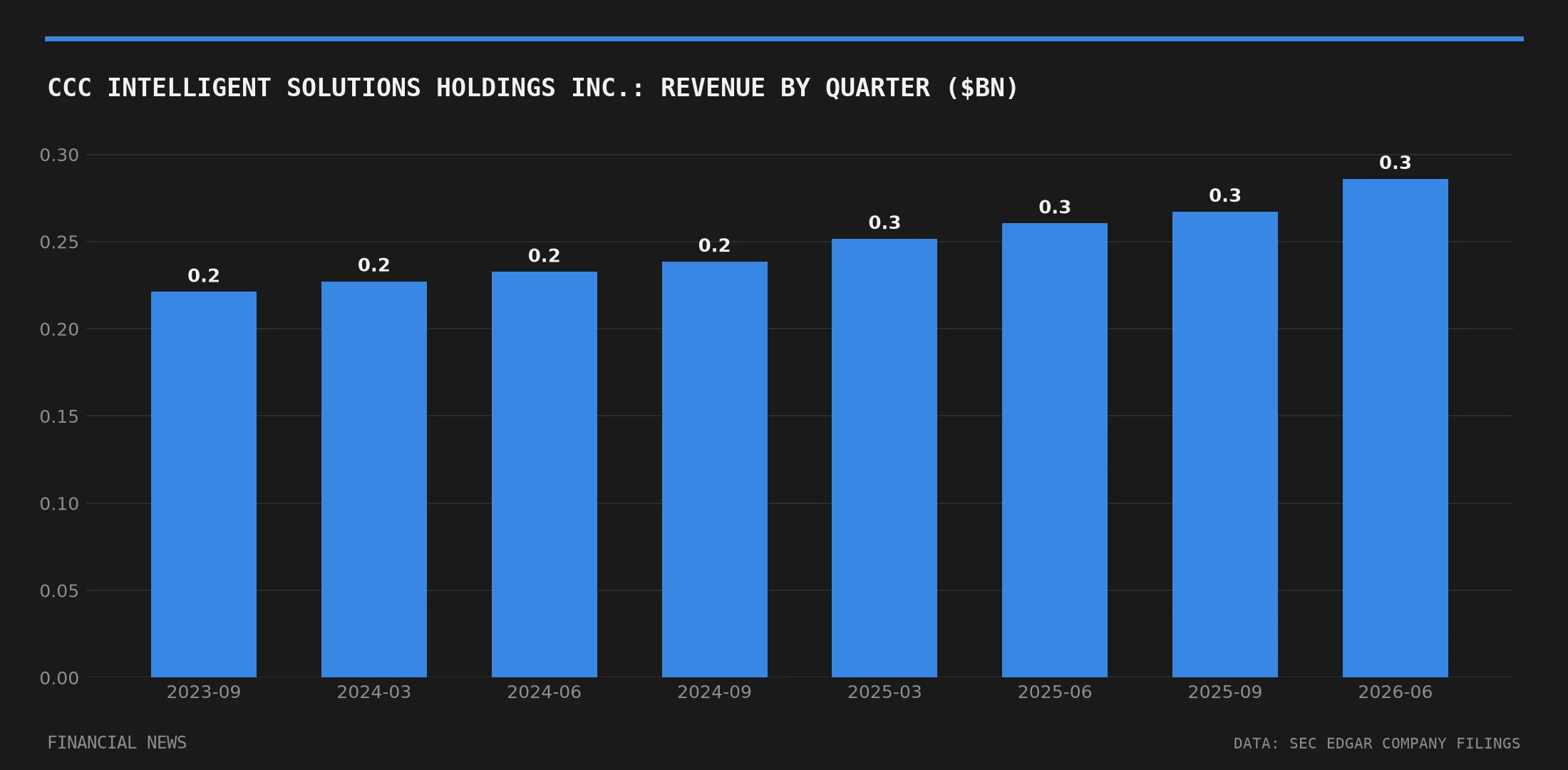Click the 0.30 y-axis tick label
1568x770 pixels.
point(59,155)
